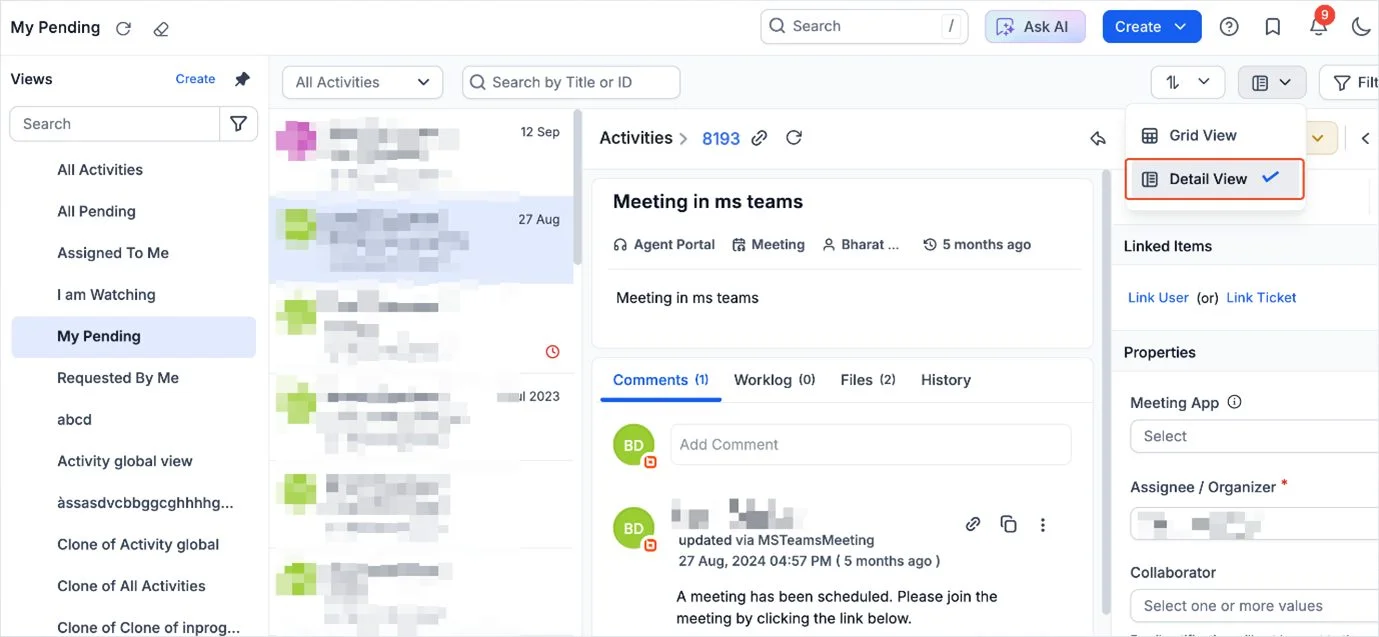The width and height of the screenshot is (1379, 637).
Task: Copy link icon next to 8193
Action: 760,138
